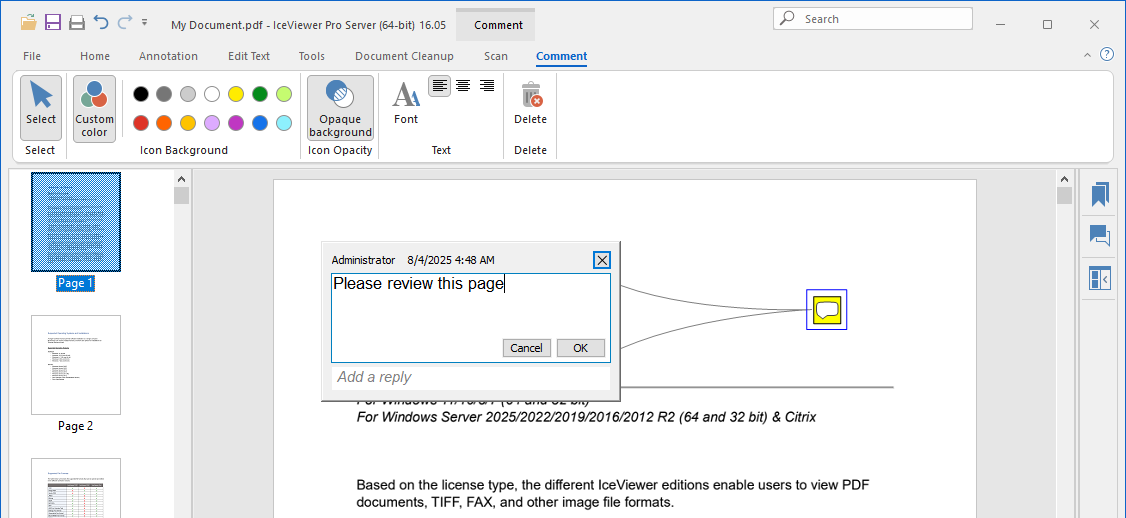This screenshot has height=518, width=1126.
Task: Click the Administrator author name
Action: [x=363, y=260]
